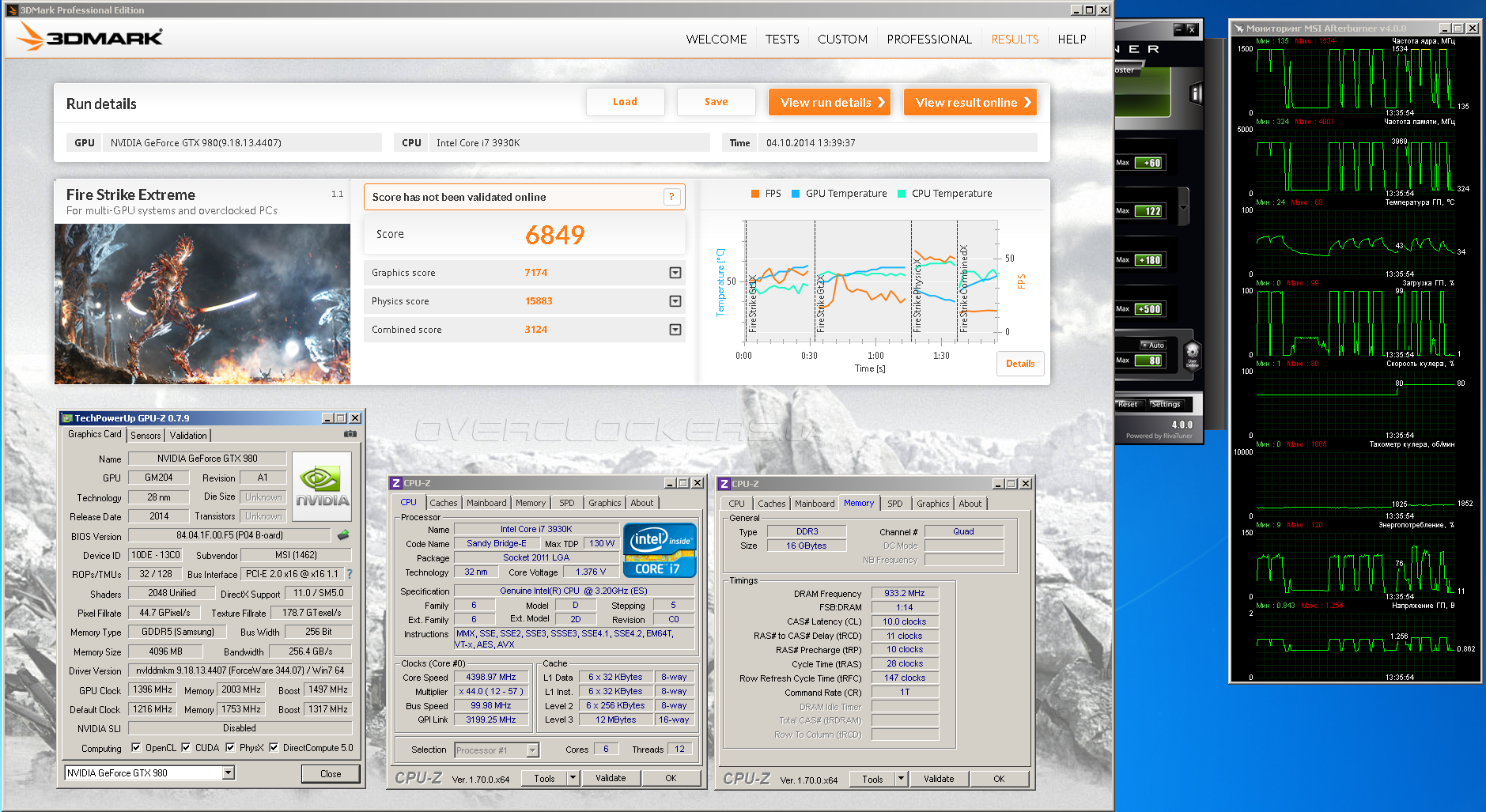Click the NVIDIA logo in GPU-Z

coord(322,486)
